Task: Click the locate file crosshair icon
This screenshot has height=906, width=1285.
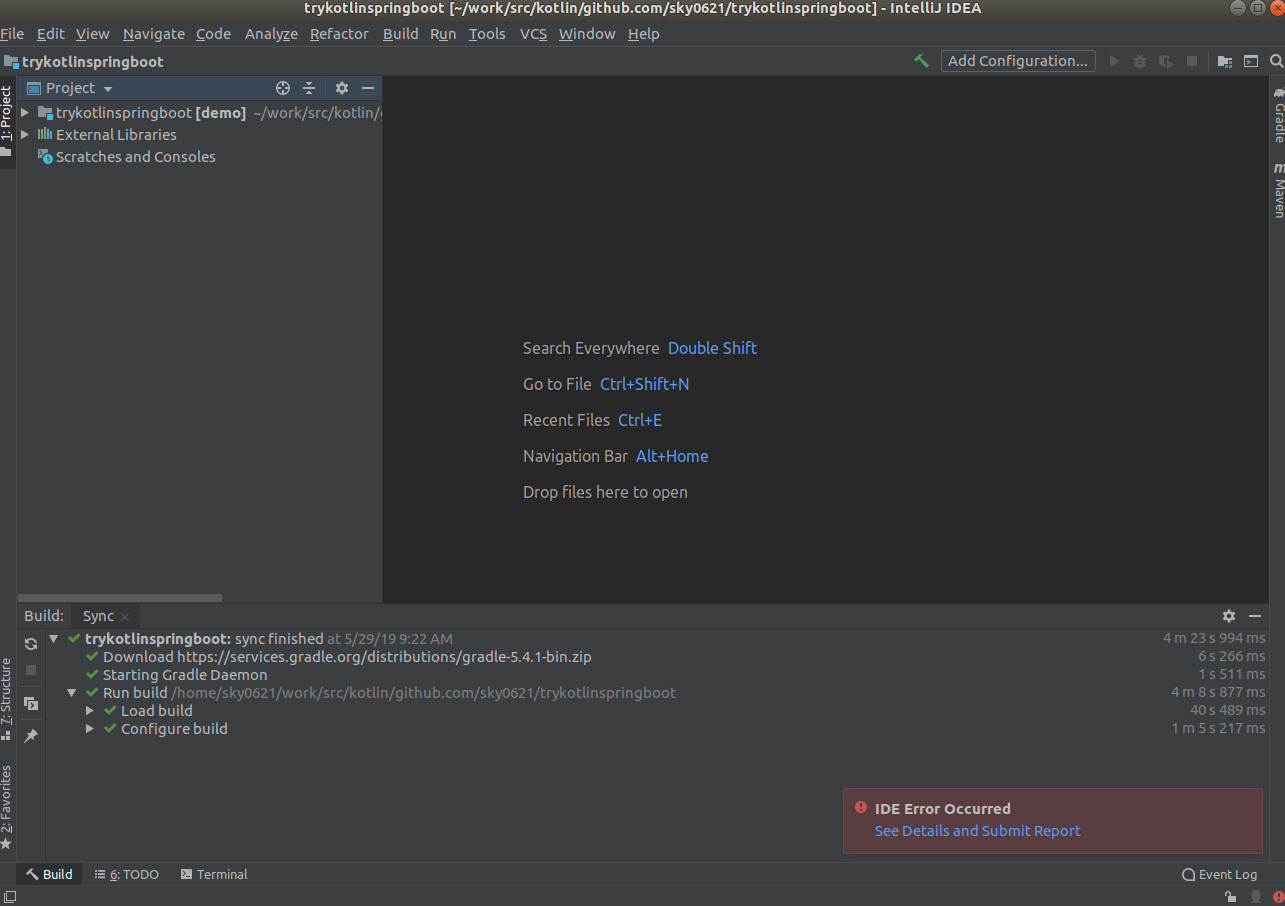Action: tap(282, 88)
